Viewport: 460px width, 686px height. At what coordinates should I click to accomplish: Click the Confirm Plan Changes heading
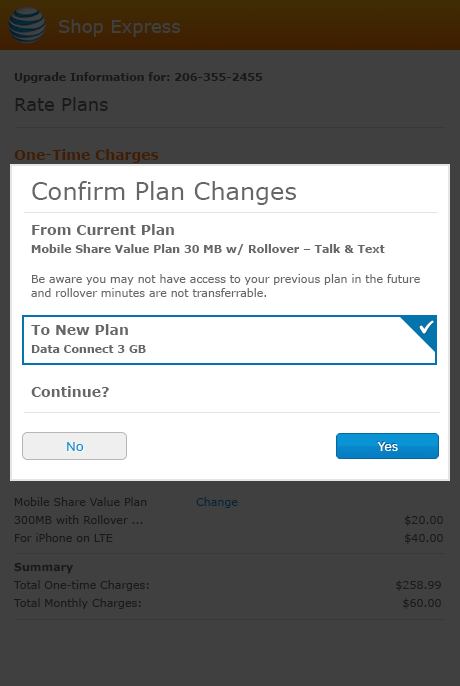click(164, 192)
